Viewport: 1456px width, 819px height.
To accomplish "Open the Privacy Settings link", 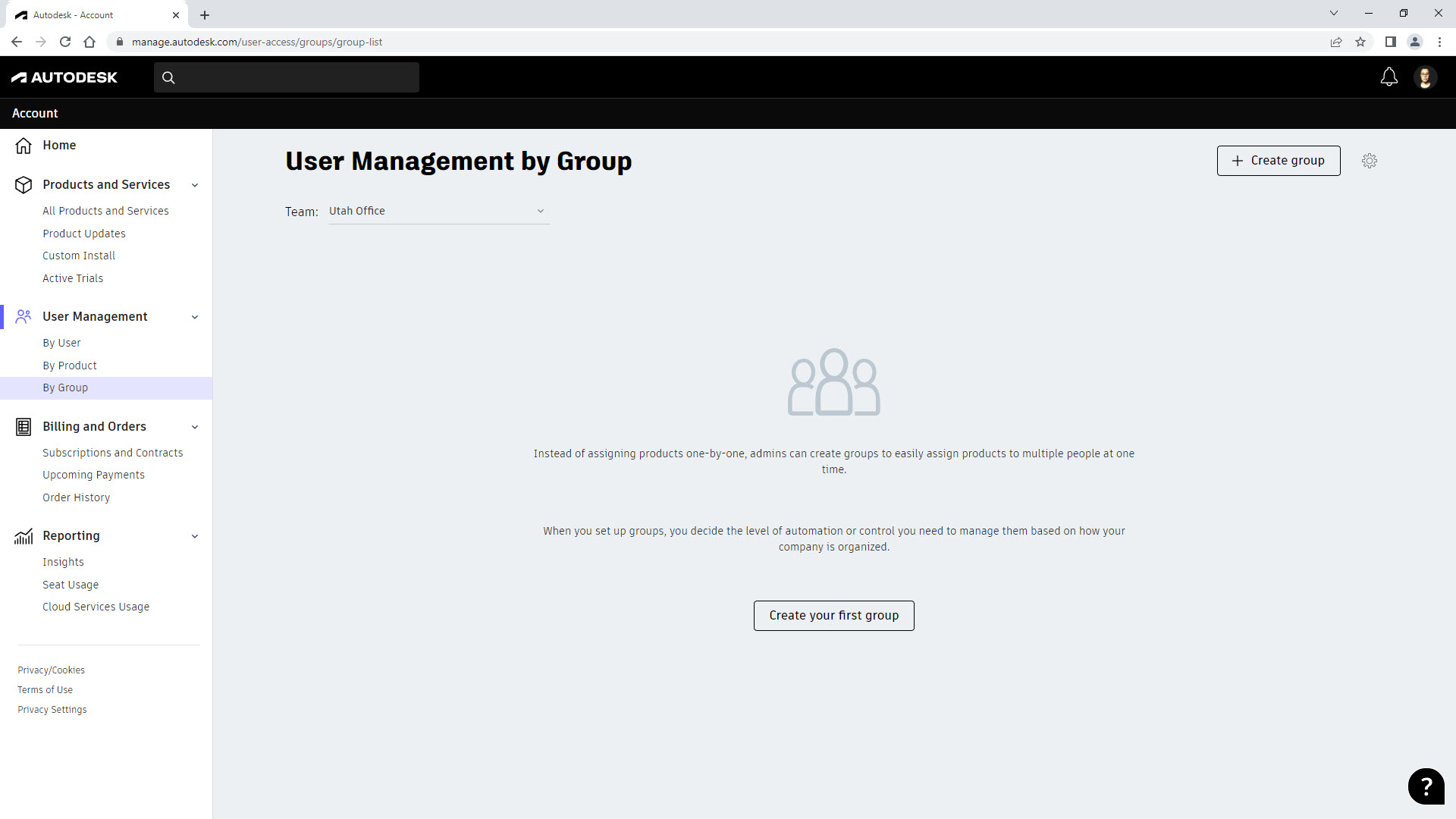I will [x=52, y=710].
